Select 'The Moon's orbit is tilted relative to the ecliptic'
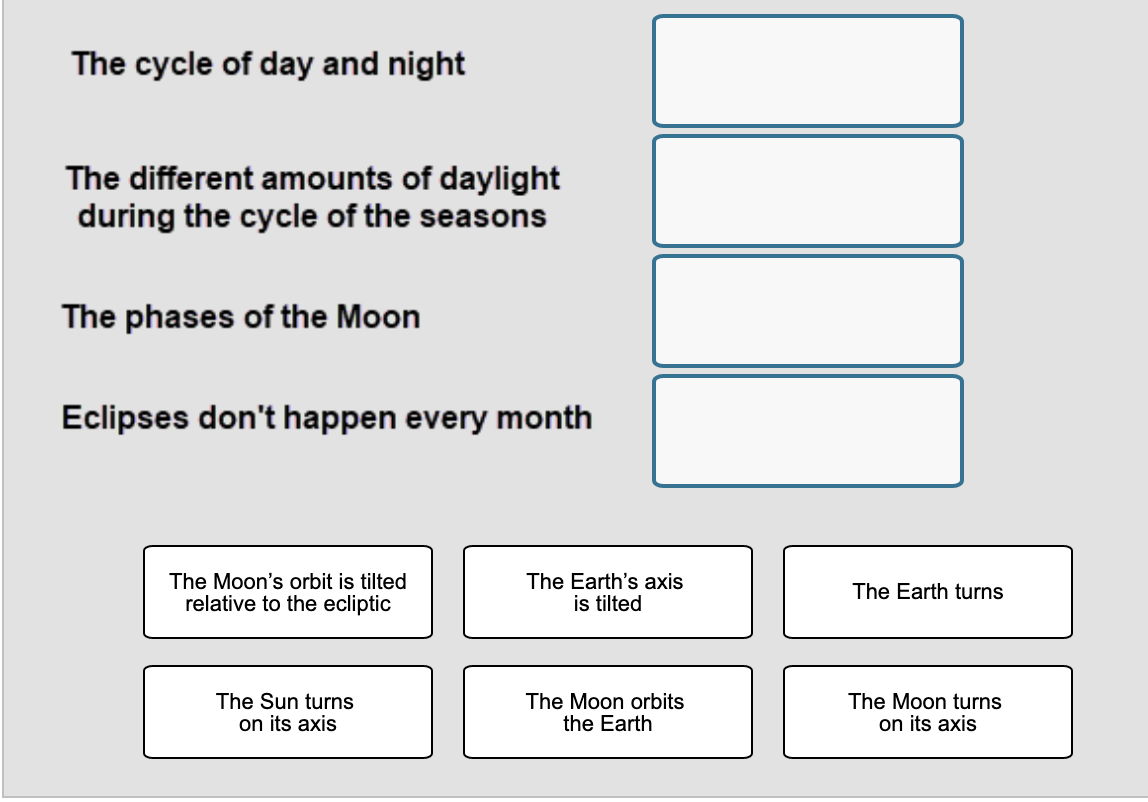1148x802 pixels. [x=287, y=592]
